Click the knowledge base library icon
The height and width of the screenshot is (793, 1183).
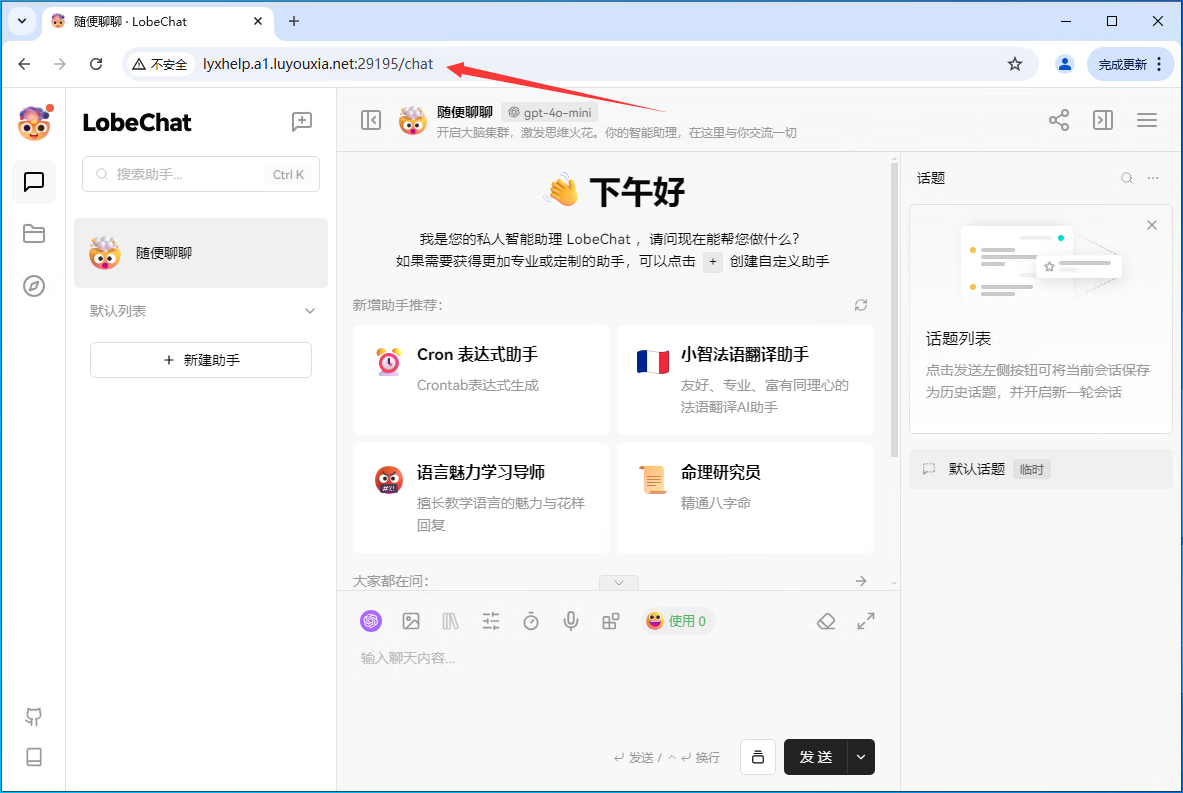[x=450, y=621]
